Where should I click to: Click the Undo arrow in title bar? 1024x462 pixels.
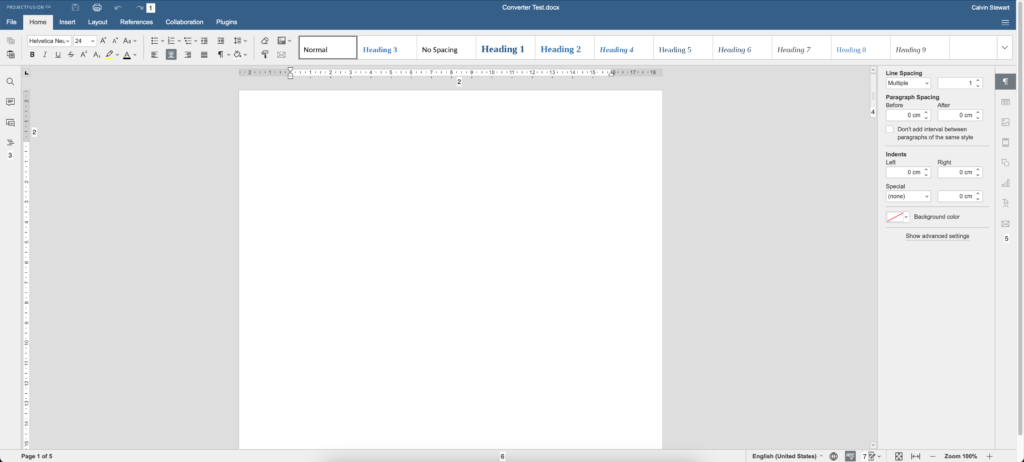[x=117, y=7]
